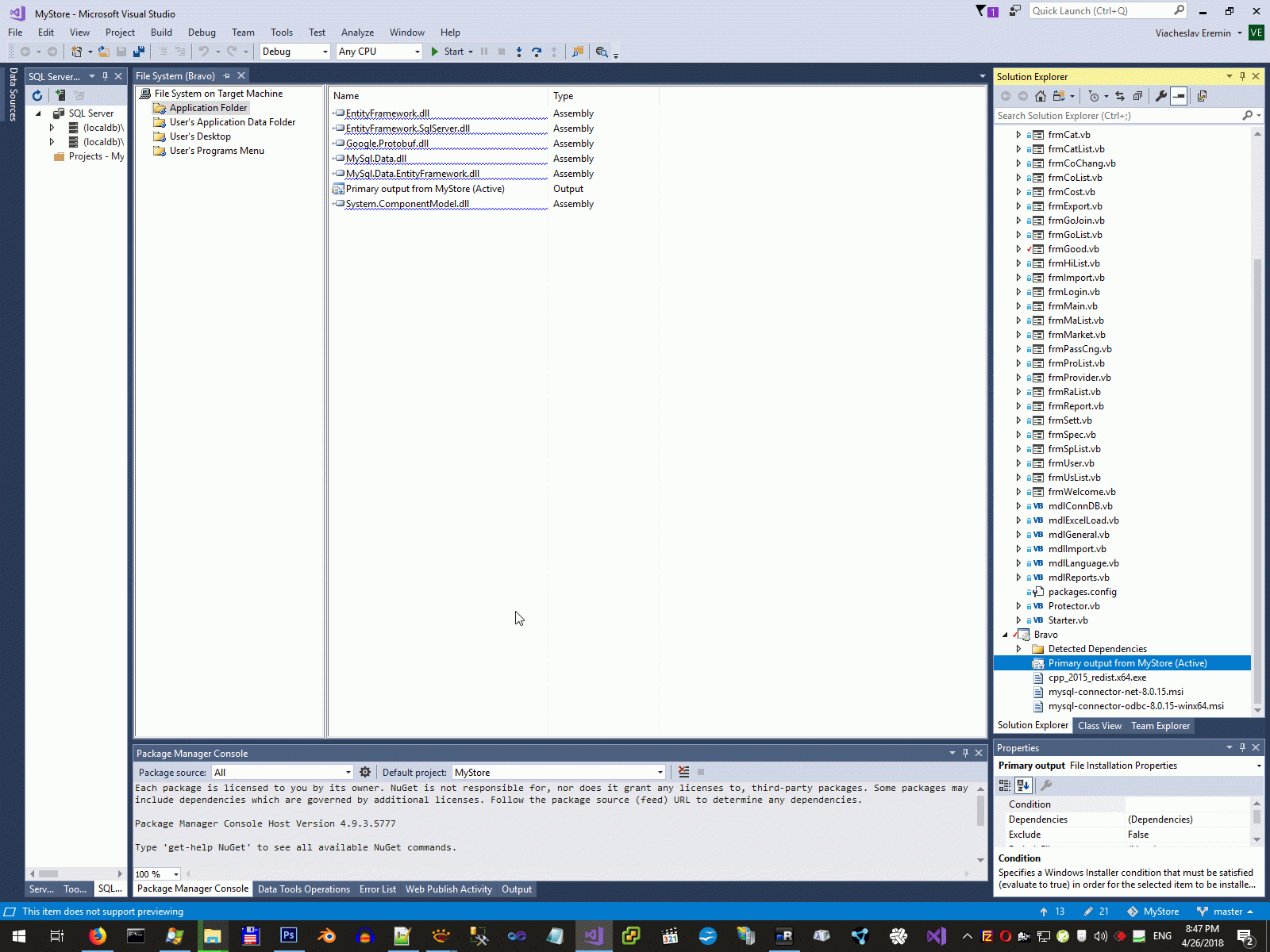Image resolution: width=1270 pixels, height=952 pixels.
Task: Click the 13 unpushed commits indicator
Action: 1053,912
